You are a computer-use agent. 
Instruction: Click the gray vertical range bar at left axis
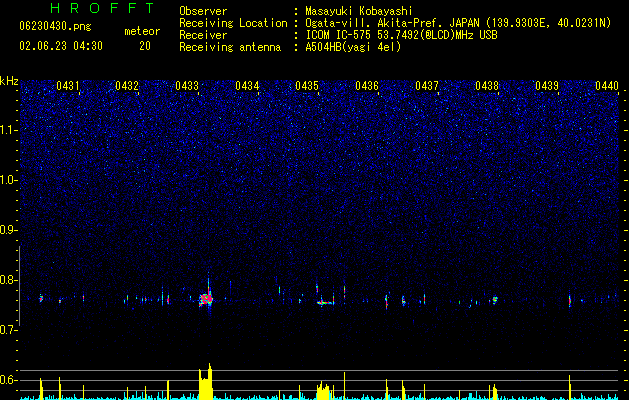click(x=19, y=286)
